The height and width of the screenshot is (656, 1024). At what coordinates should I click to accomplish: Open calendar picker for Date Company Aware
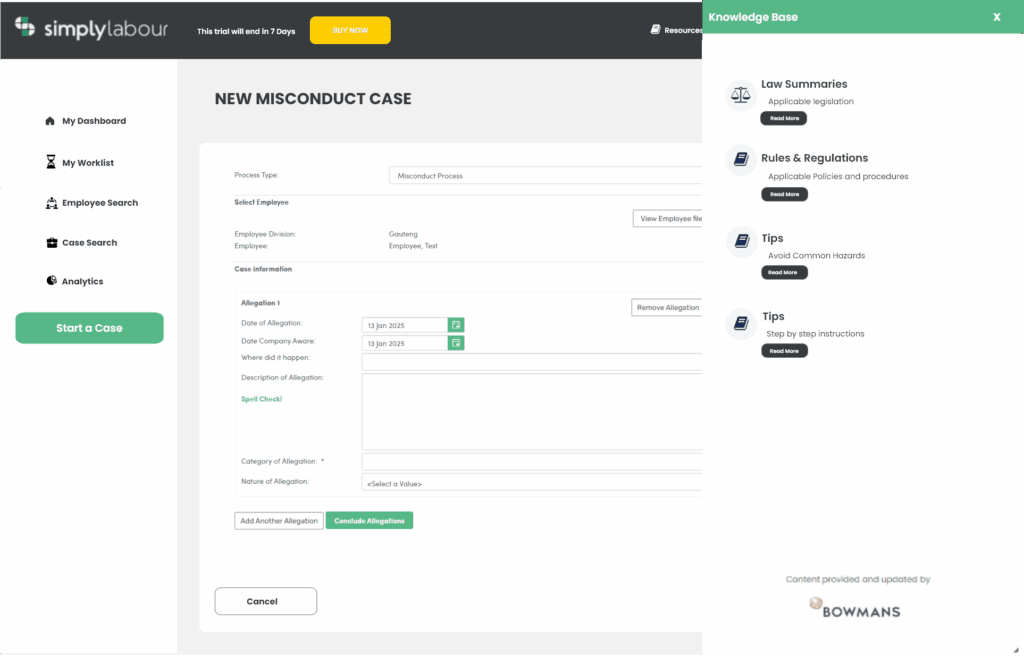tap(456, 343)
